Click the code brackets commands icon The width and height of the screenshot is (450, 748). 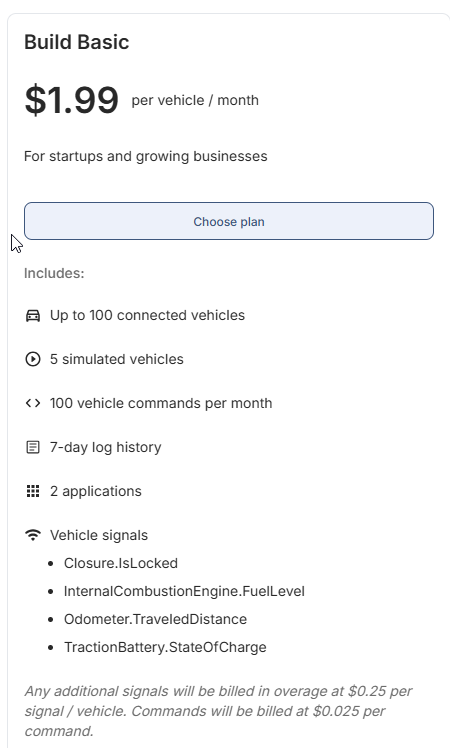(33, 403)
